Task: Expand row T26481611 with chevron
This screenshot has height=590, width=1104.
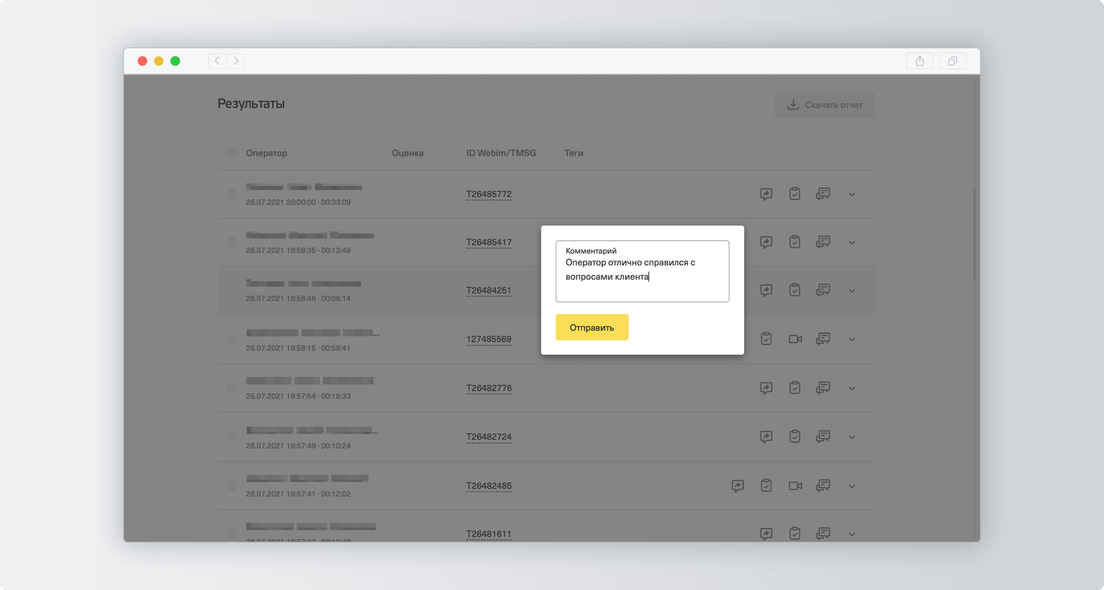Action: (x=852, y=534)
